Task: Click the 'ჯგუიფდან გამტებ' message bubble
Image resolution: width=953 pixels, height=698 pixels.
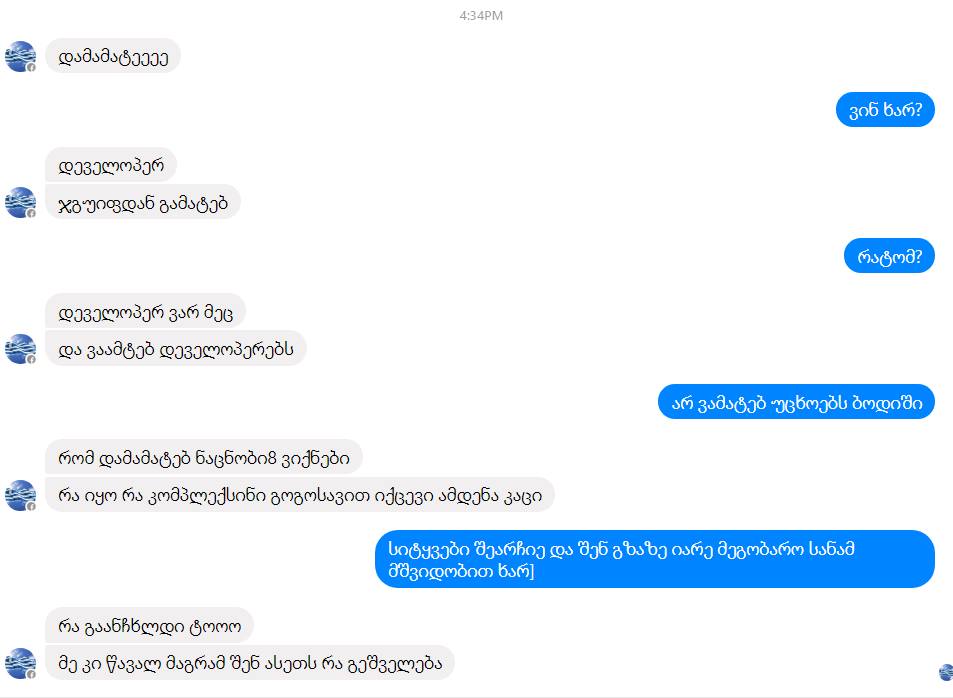Action: click(143, 202)
